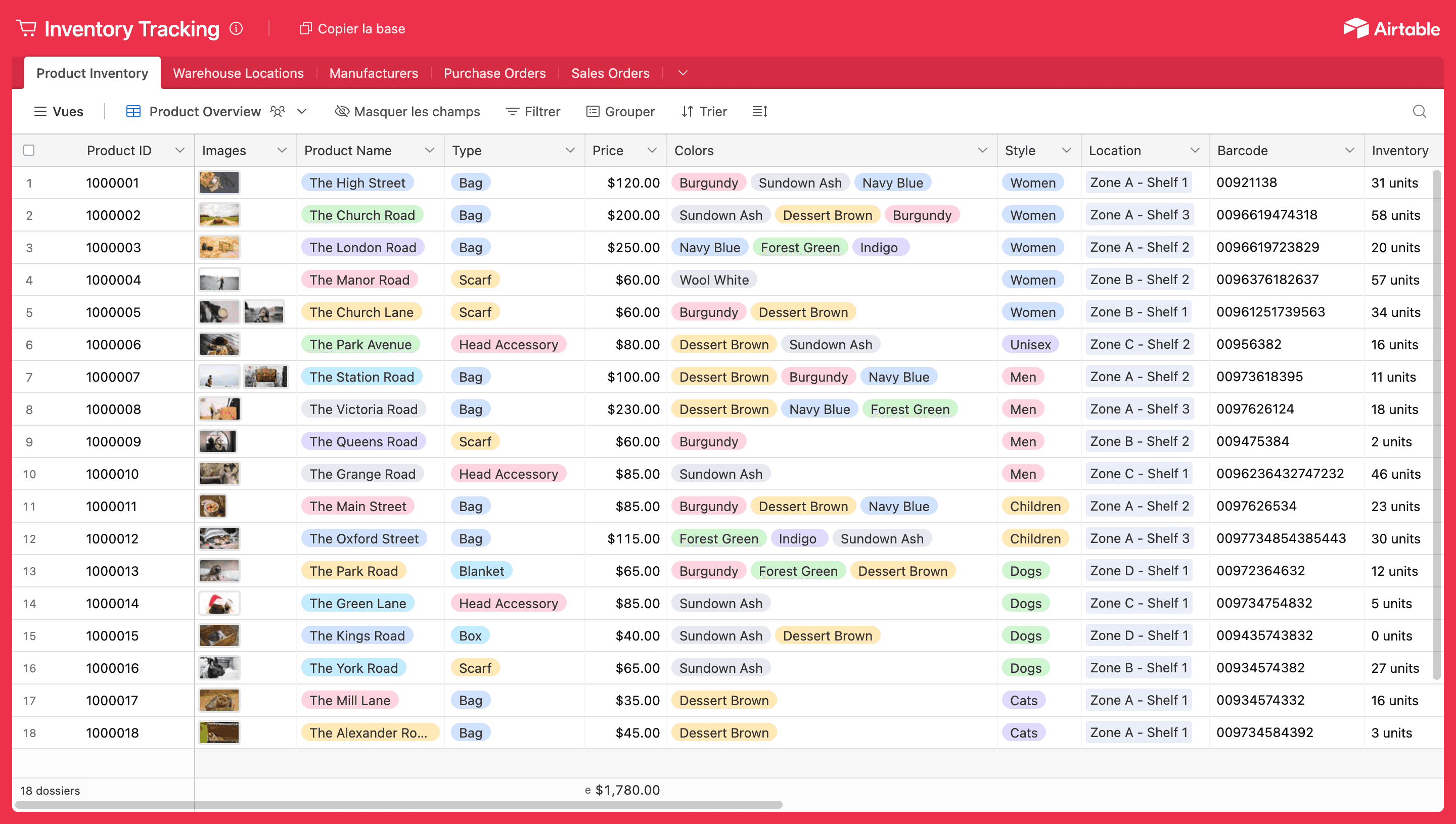
Task: Click The Church Road product image thumbnail
Action: [219, 214]
